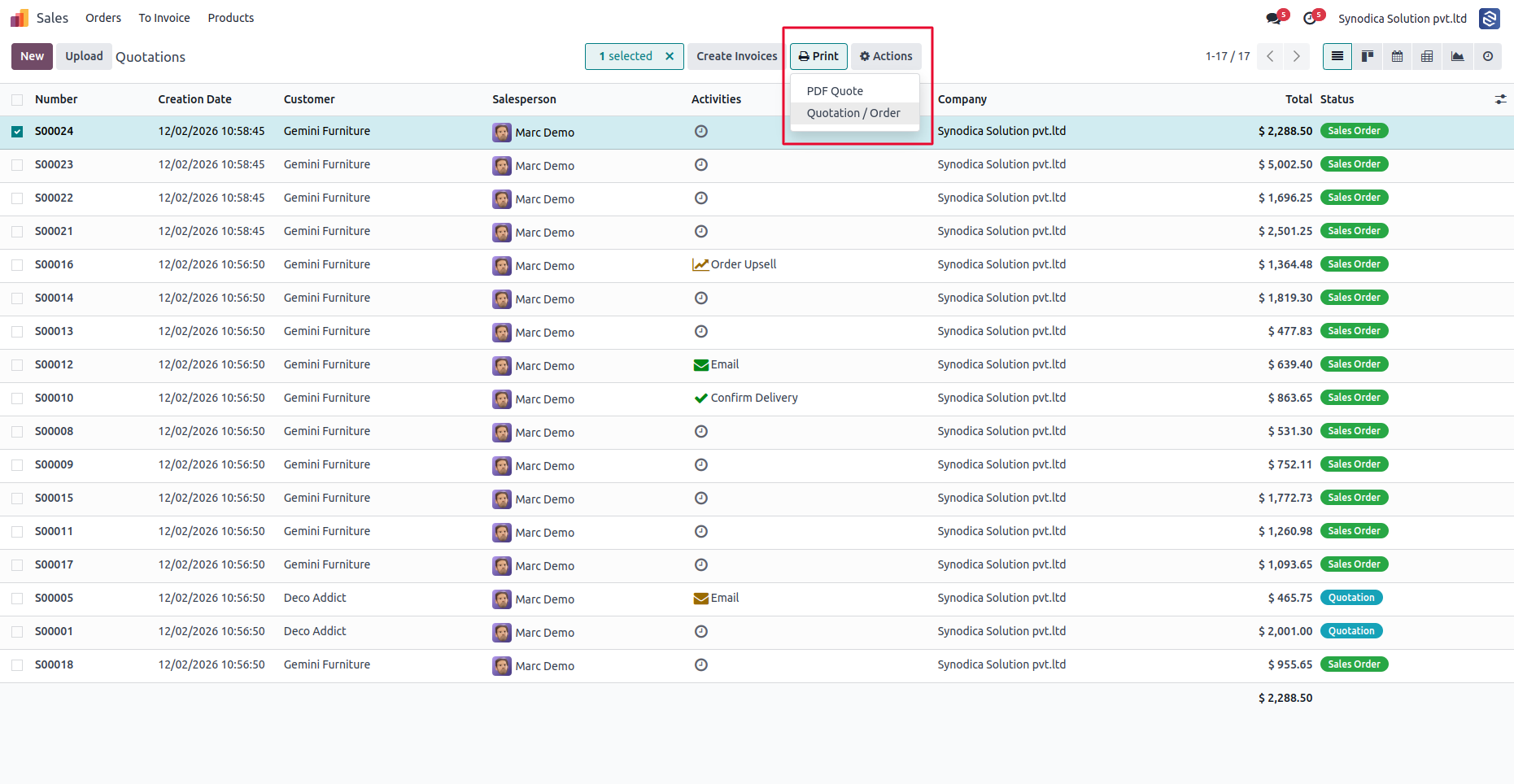Image resolution: width=1514 pixels, height=784 pixels.
Task: Open the conversations chat bubble icon
Action: tap(1274, 19)
